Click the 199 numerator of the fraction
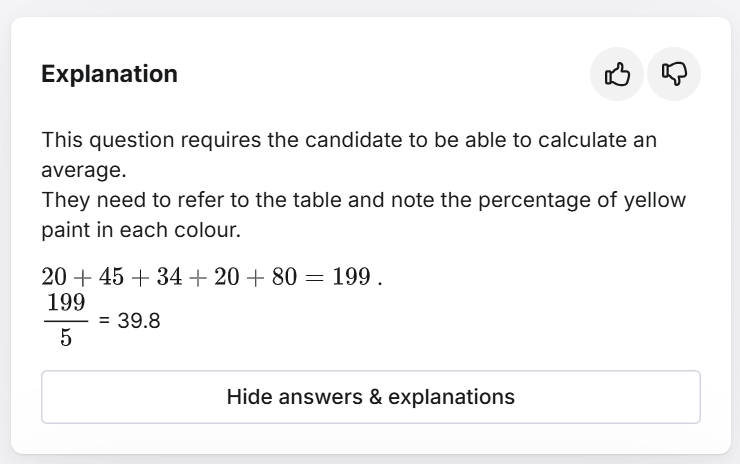This screenshot has width=740, height=464. click(65, 303)
